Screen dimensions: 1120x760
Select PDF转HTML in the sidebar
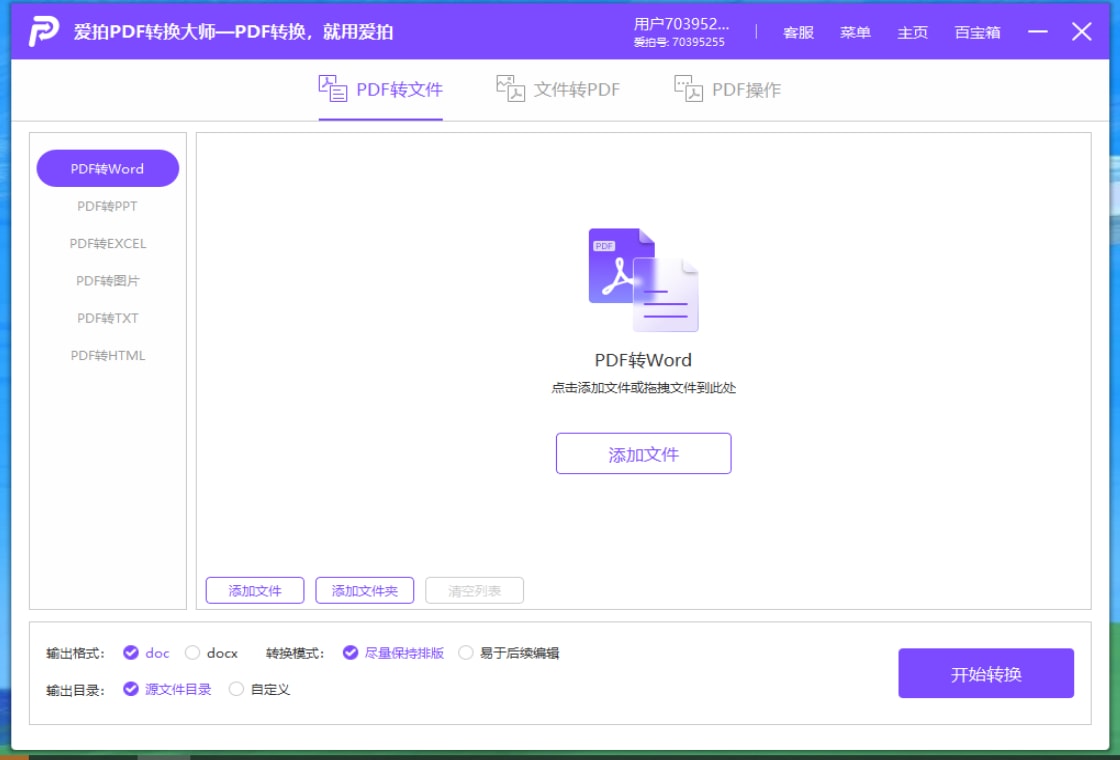[x=108, y=355]
